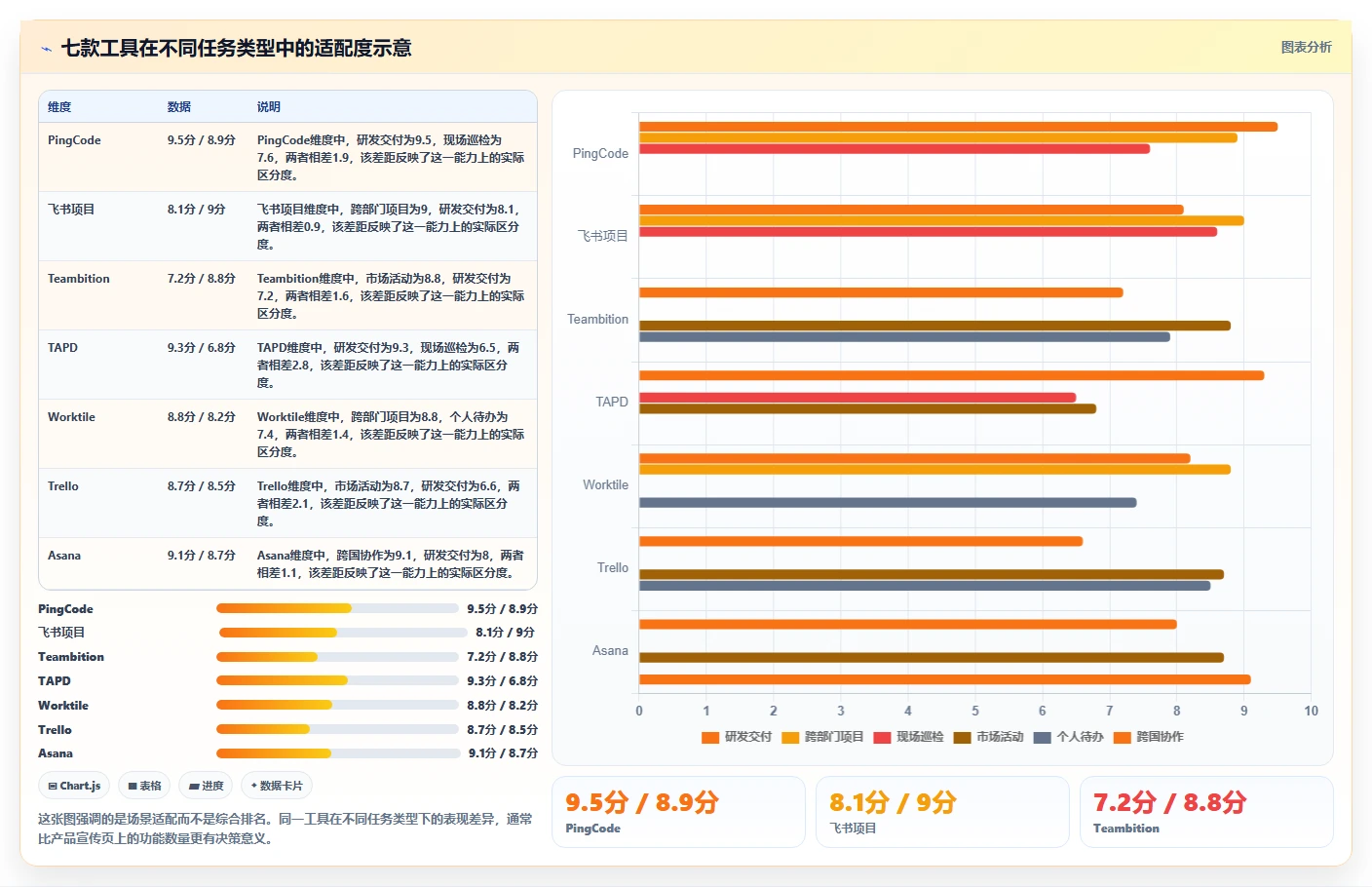This screenshot has height=887, width=1372.
Task: Click Worktile's gray 个人待办 bar in the chart
Action: 888,503
